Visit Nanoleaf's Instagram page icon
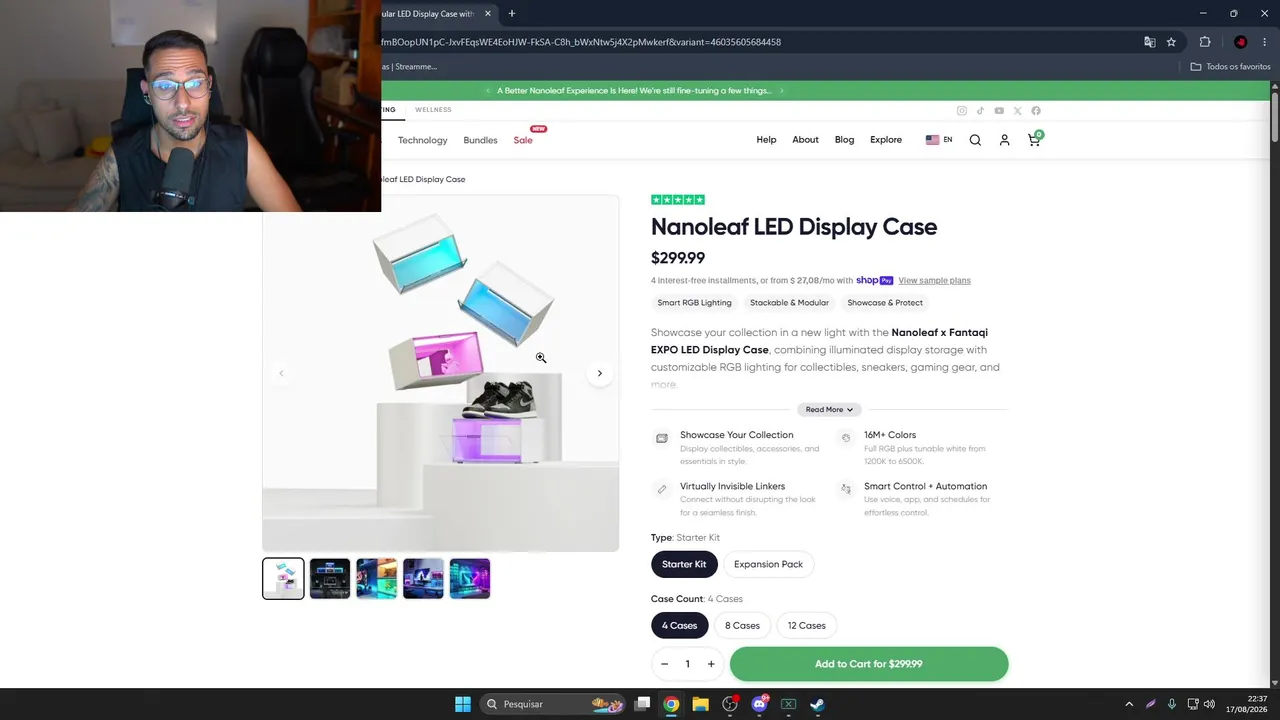Image resolution: width=1280 pixels, height=720 pixels. point(962,111)
